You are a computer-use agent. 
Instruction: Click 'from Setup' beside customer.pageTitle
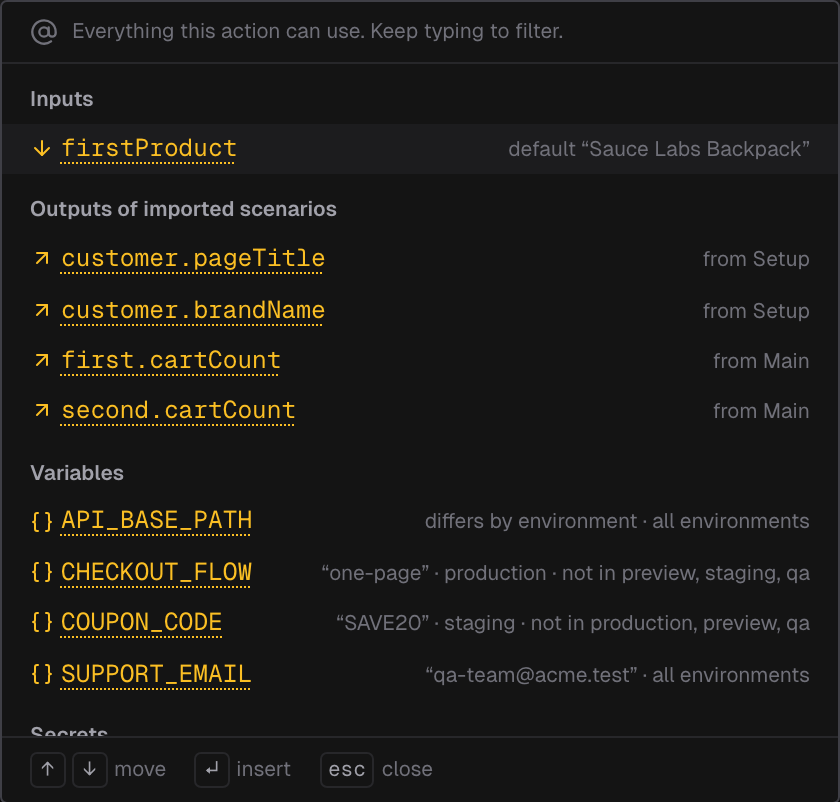click(x=756, y=259)
